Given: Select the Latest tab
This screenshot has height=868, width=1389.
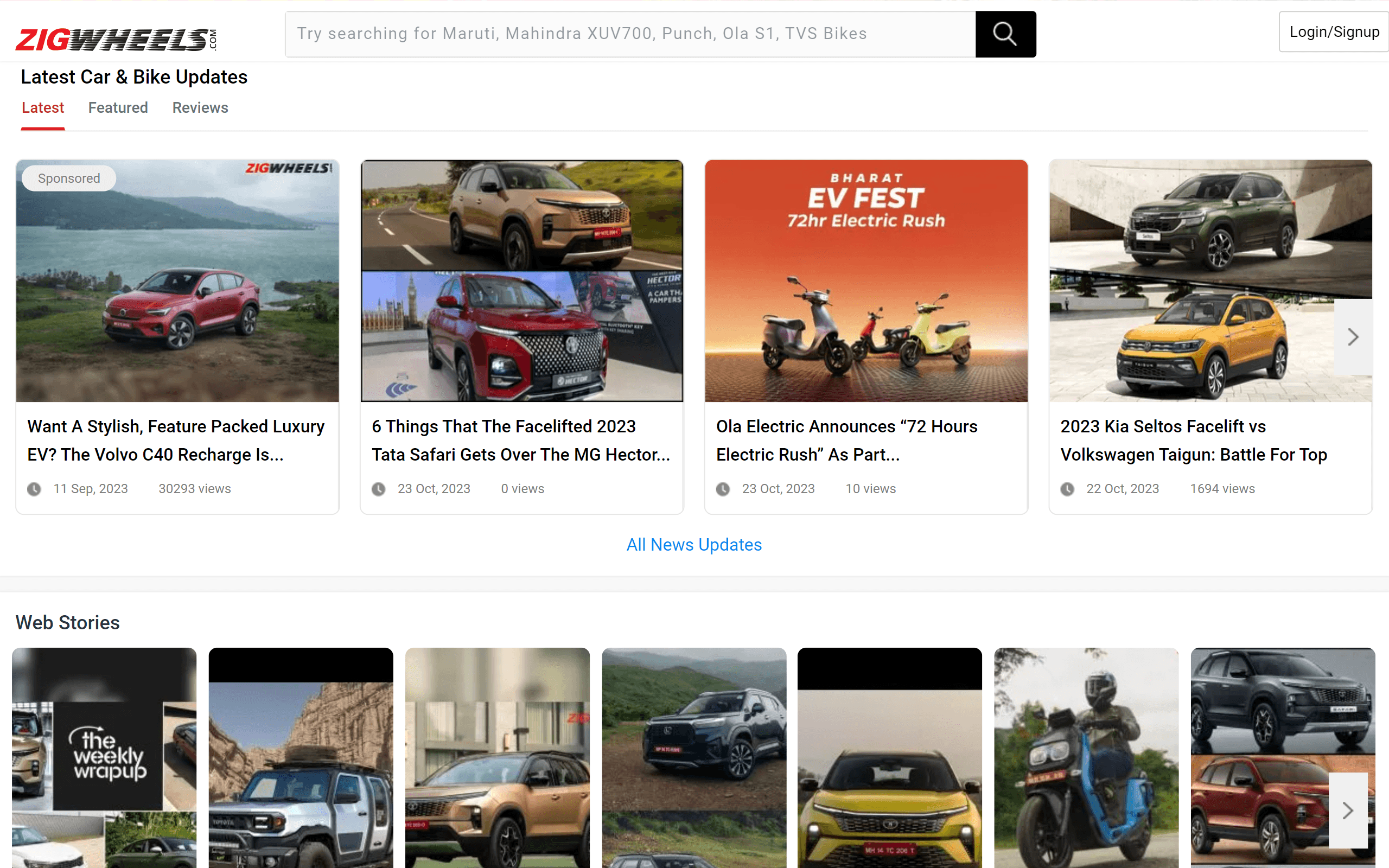Looking at the screenshot, I should pyautogui.click(x=42, y=108).
